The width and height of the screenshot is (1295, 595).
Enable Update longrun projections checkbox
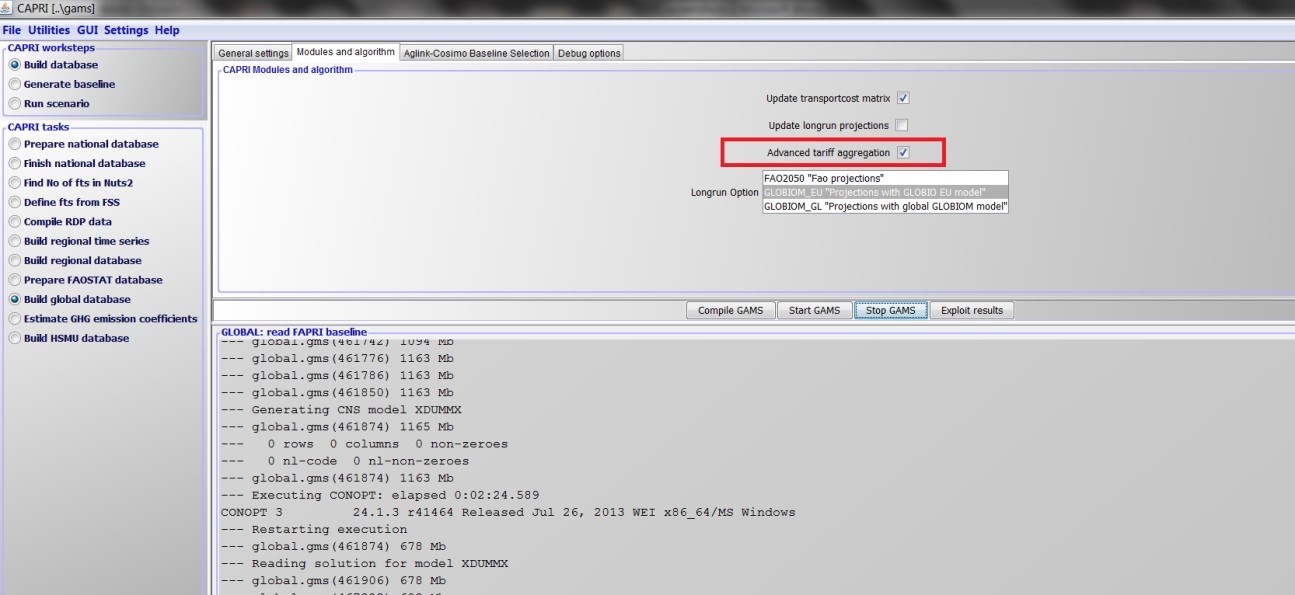pos(902,126)
